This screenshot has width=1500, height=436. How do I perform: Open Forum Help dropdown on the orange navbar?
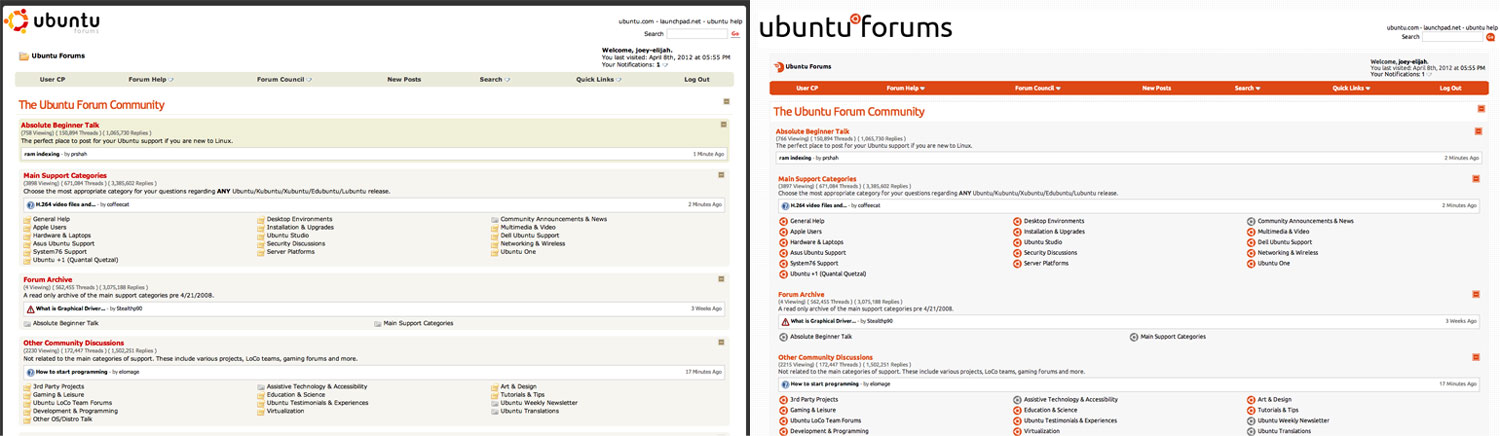pyautogui.click(x=905, y=88)
